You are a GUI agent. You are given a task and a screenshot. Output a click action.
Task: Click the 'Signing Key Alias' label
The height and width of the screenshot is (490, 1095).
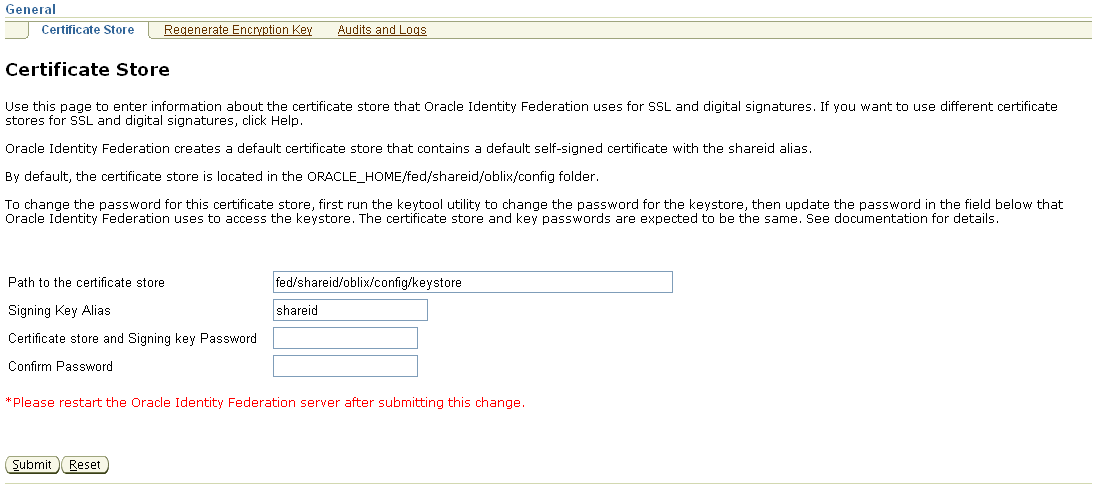click(x=59, y=311)
